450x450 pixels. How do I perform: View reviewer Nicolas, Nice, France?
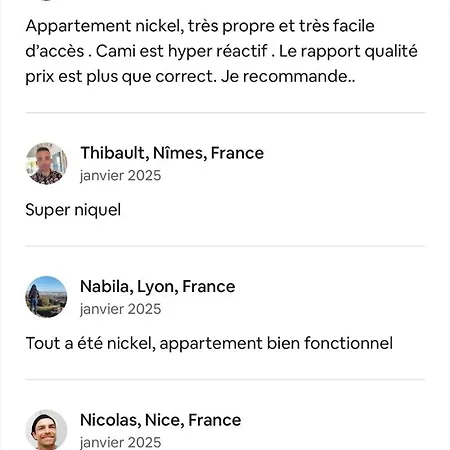pyautogui.click(x=161, y=420)
